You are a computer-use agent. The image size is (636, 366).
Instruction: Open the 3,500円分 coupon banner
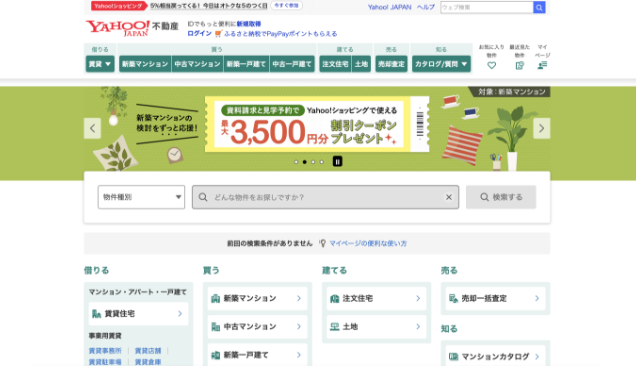coord(317,125)
